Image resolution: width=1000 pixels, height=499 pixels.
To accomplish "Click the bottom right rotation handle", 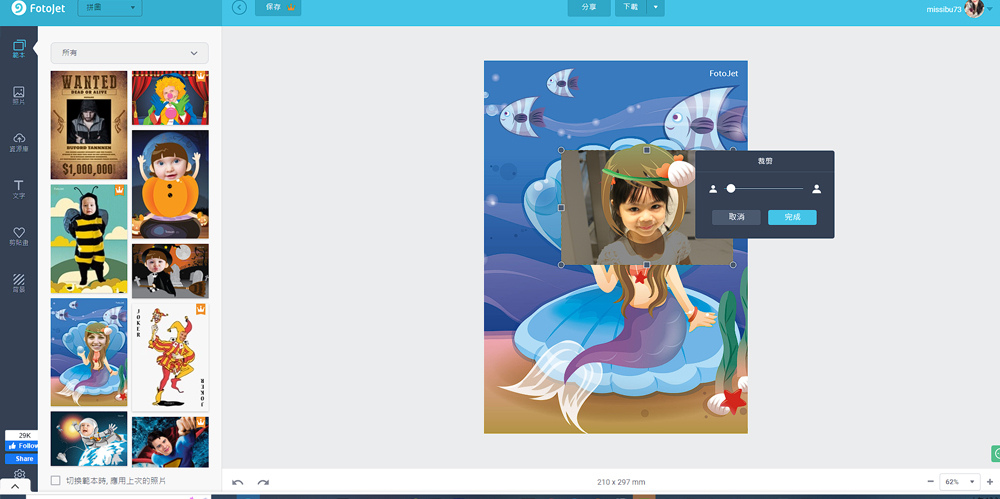I will pyautogui.click(x=733, y=265).
